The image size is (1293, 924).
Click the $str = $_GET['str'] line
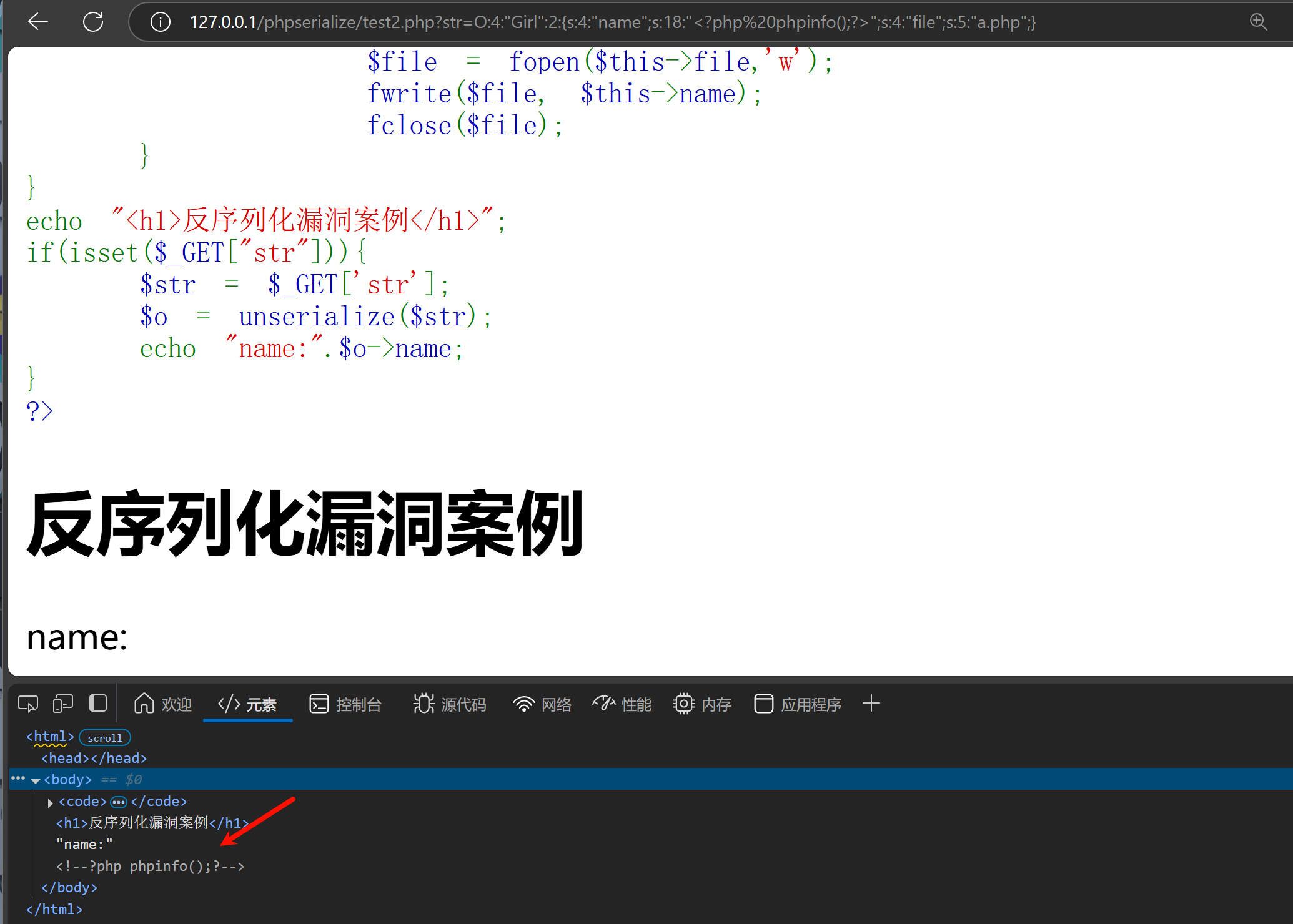click(294, 285)
